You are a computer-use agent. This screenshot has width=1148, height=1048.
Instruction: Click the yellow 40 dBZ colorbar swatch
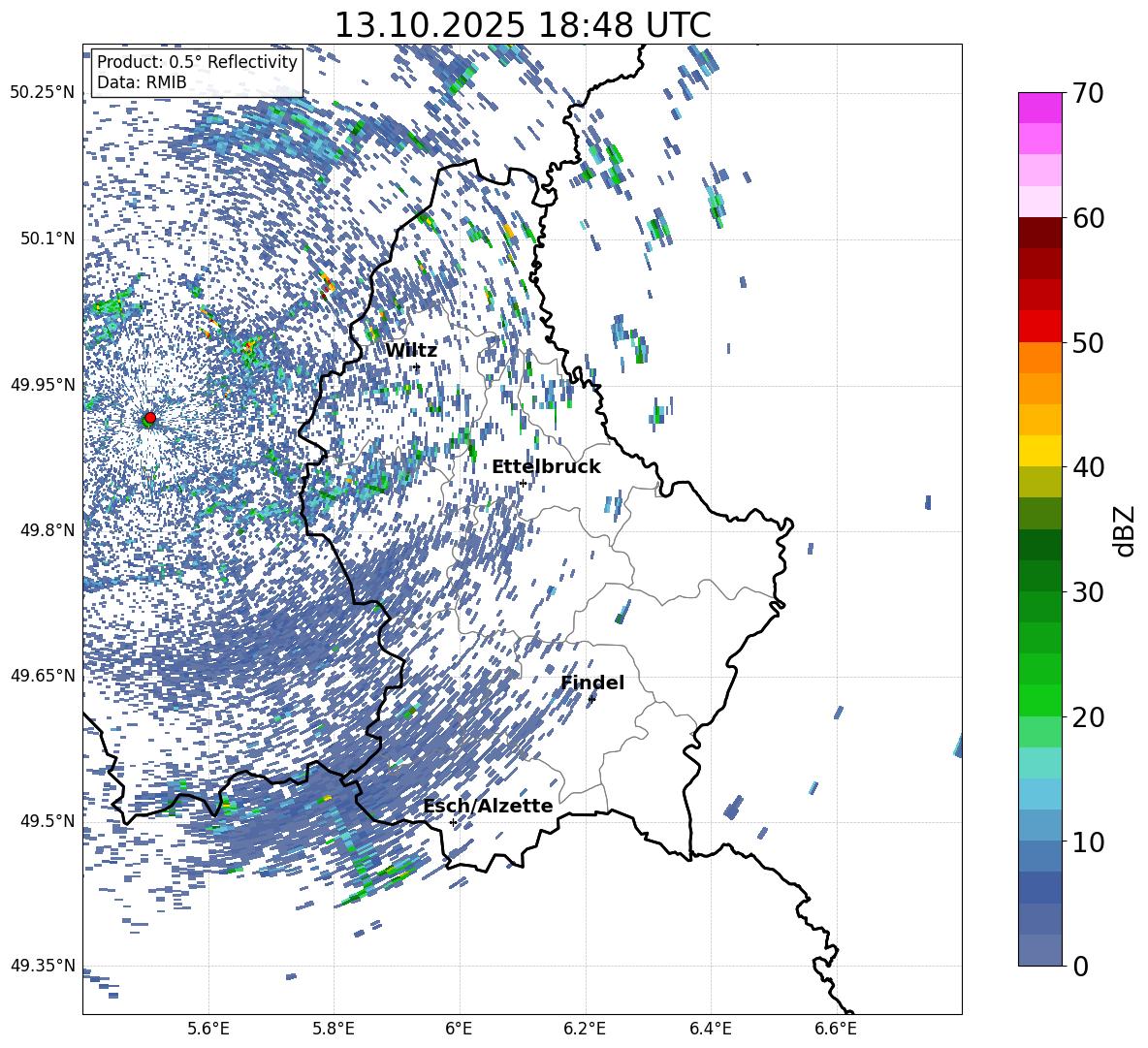tap(1039, 451)
